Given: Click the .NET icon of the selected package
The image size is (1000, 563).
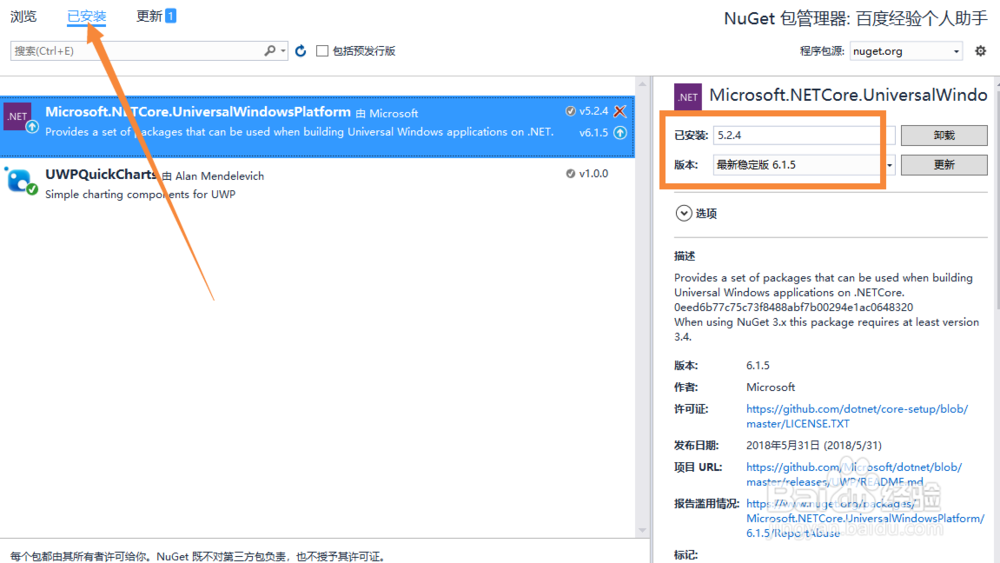Looking at the screenshot, I should [18, 117].
